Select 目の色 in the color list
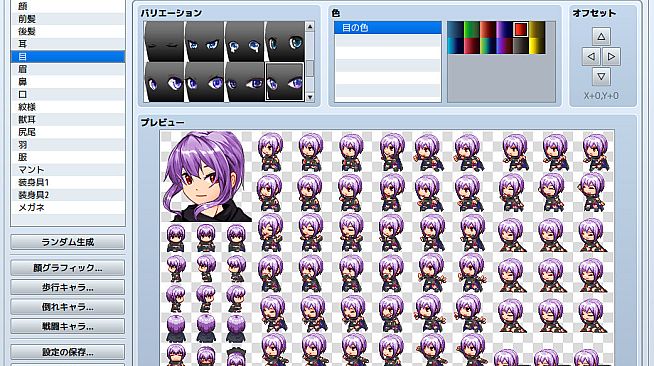This screenshot has width=654, height=366. pos(388,28)
